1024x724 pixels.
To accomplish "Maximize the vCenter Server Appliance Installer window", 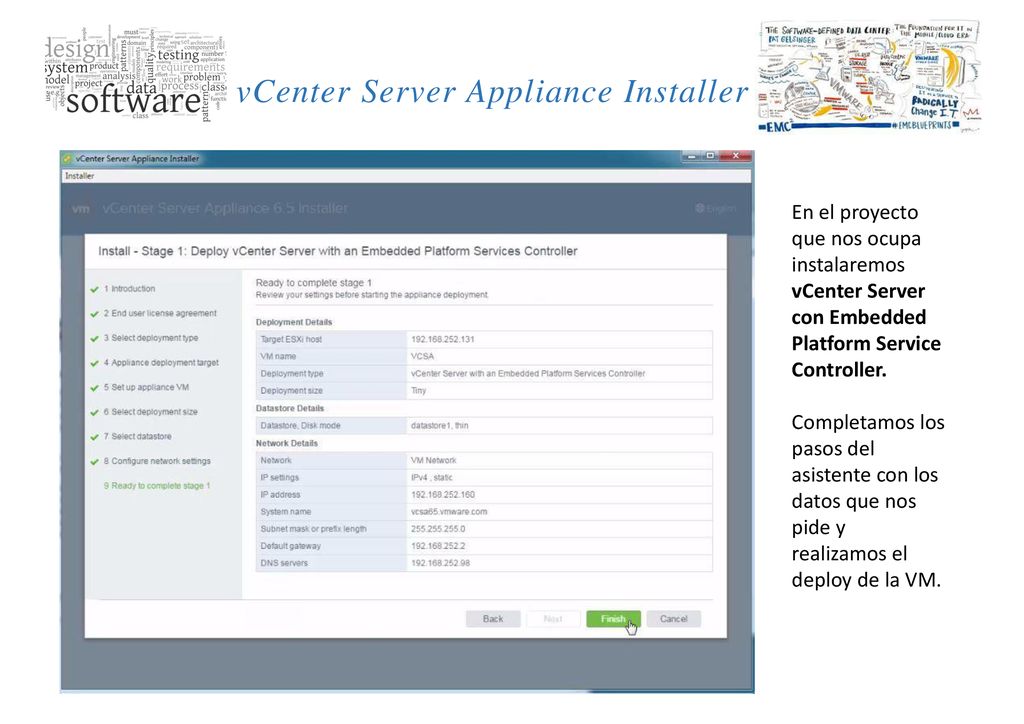I will click(x=711, y=156).
